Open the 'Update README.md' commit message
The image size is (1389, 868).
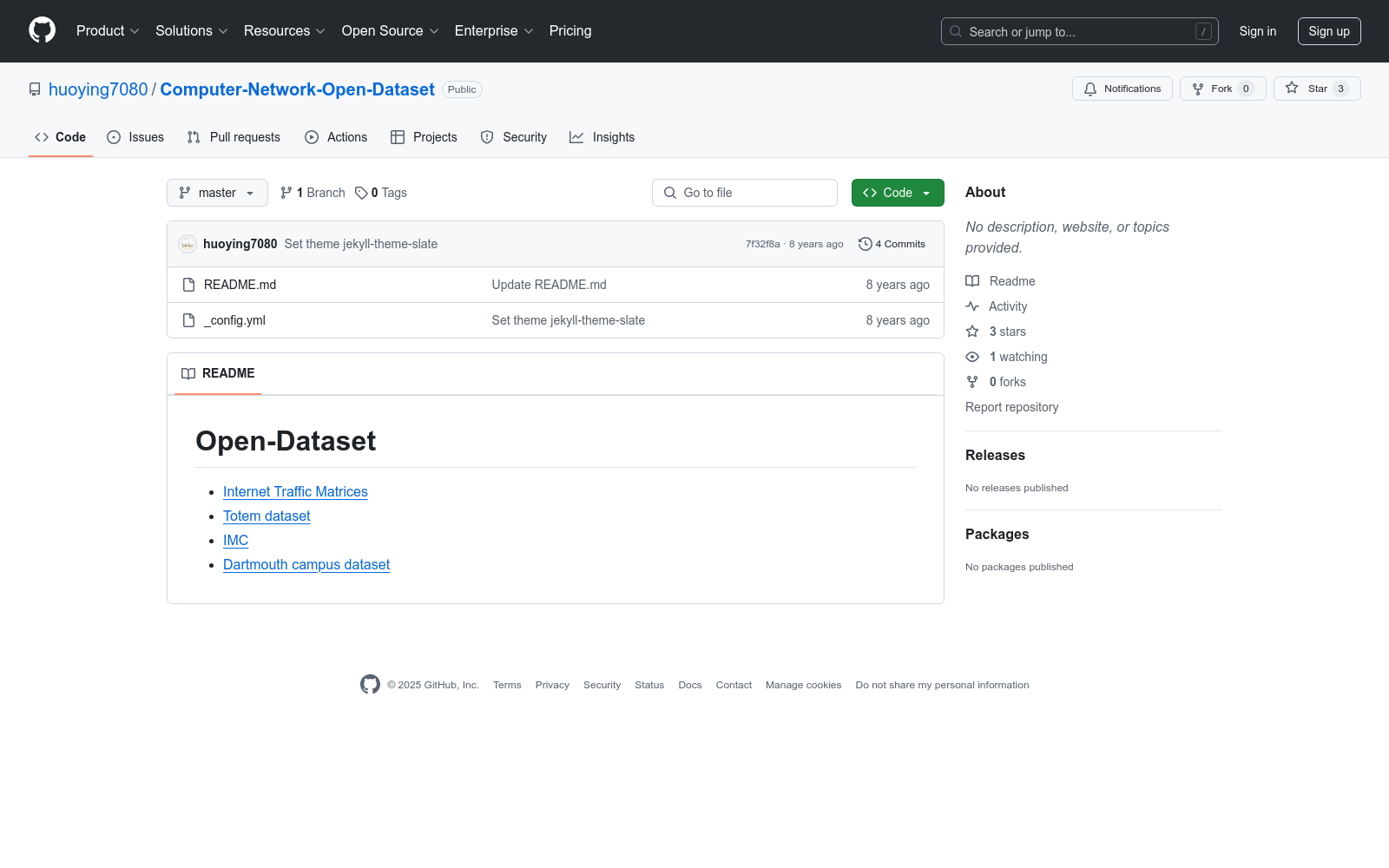[550, 285]
